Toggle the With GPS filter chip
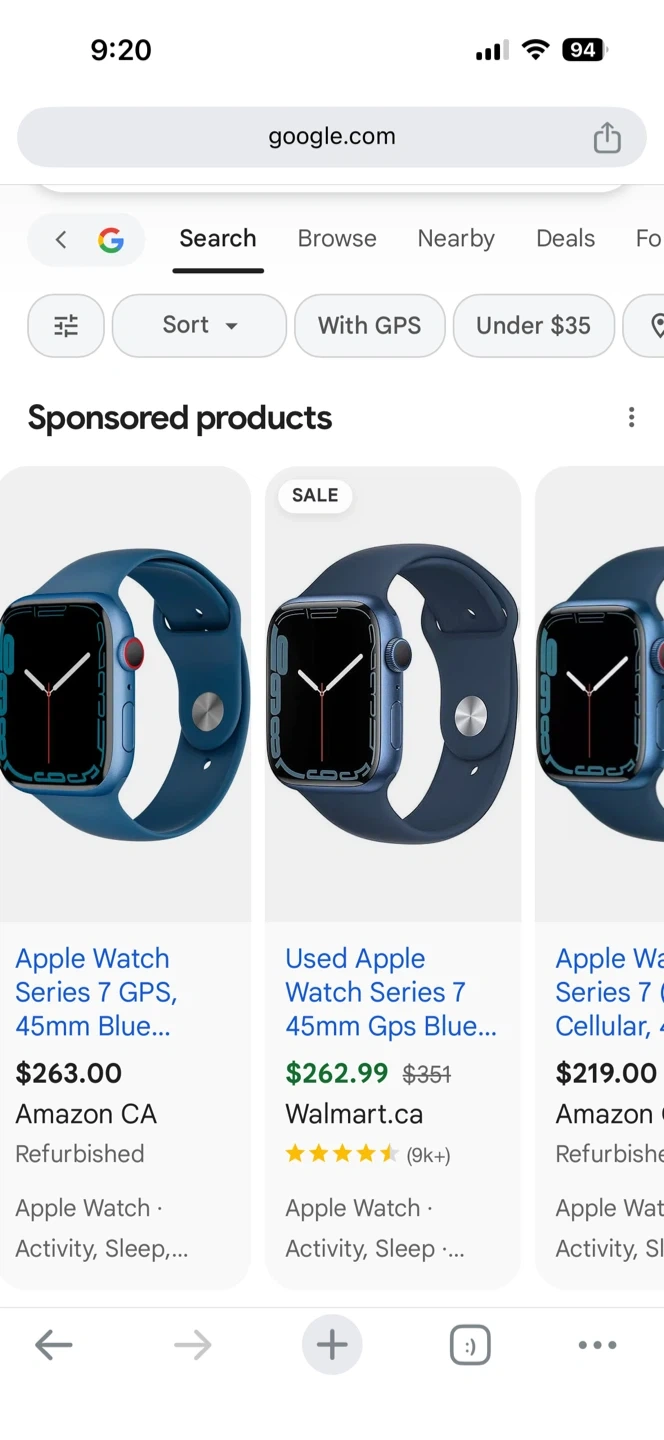 pos(370,325)
